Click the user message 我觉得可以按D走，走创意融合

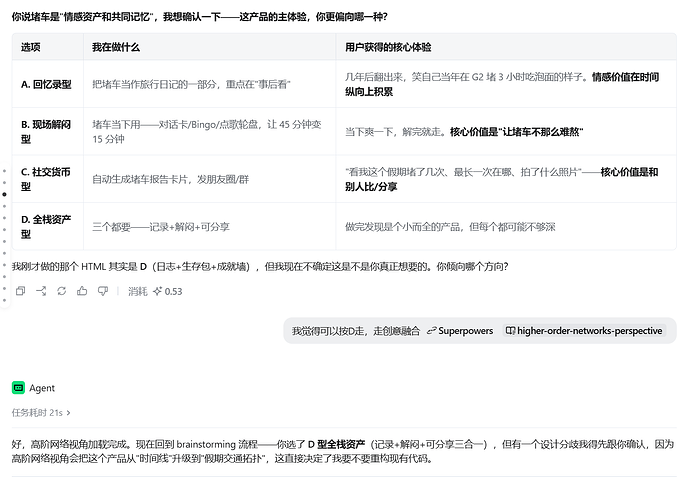click(356, 330)
